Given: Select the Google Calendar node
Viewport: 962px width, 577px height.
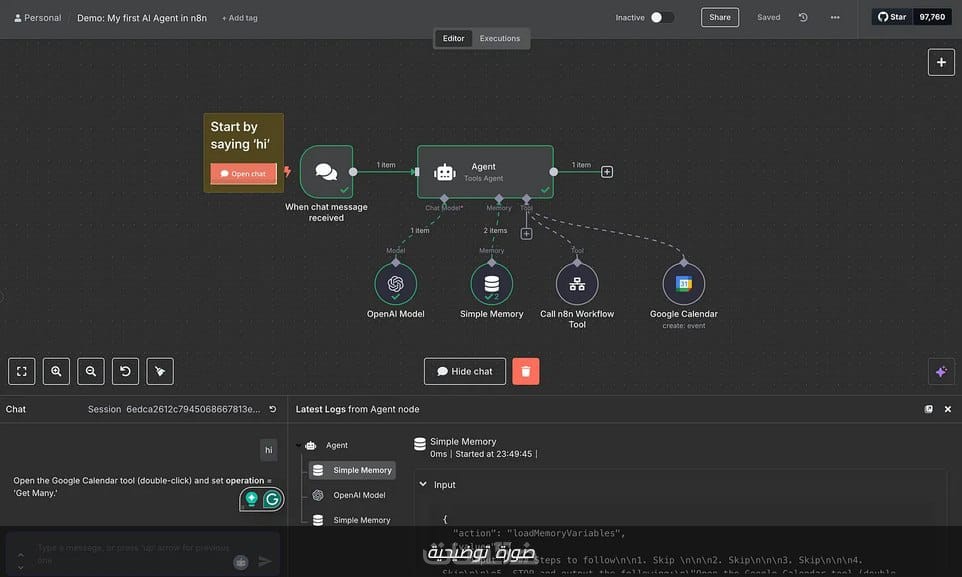Looking at the screenshot, I should [x=683, y=284].
